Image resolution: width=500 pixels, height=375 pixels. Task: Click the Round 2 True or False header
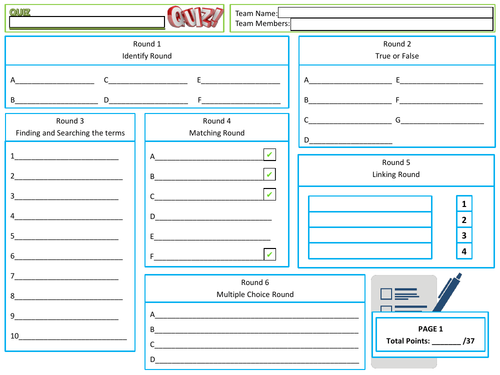[397, 50]
